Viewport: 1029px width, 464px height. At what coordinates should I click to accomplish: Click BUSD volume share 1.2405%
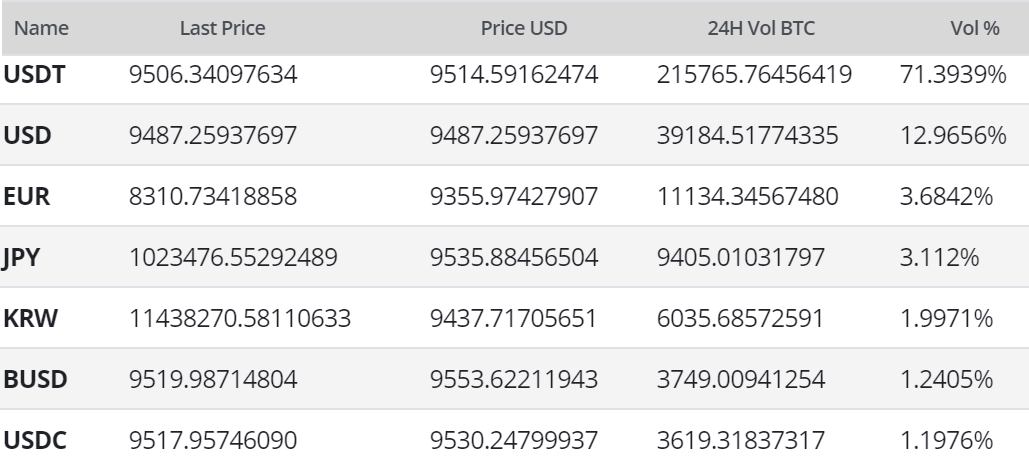tap(946, 379)
